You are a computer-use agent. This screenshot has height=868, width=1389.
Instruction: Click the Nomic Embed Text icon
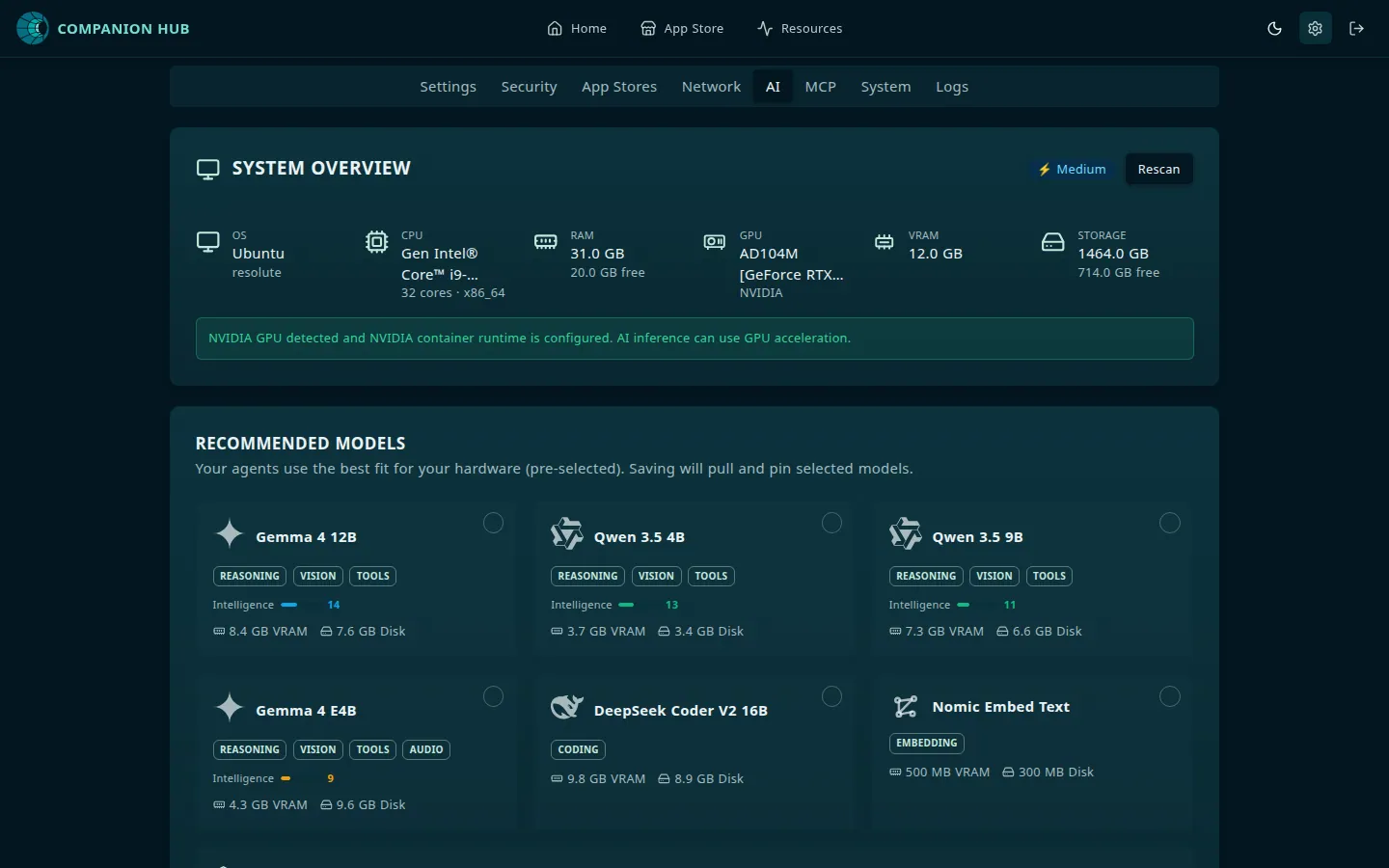[906, 707]
